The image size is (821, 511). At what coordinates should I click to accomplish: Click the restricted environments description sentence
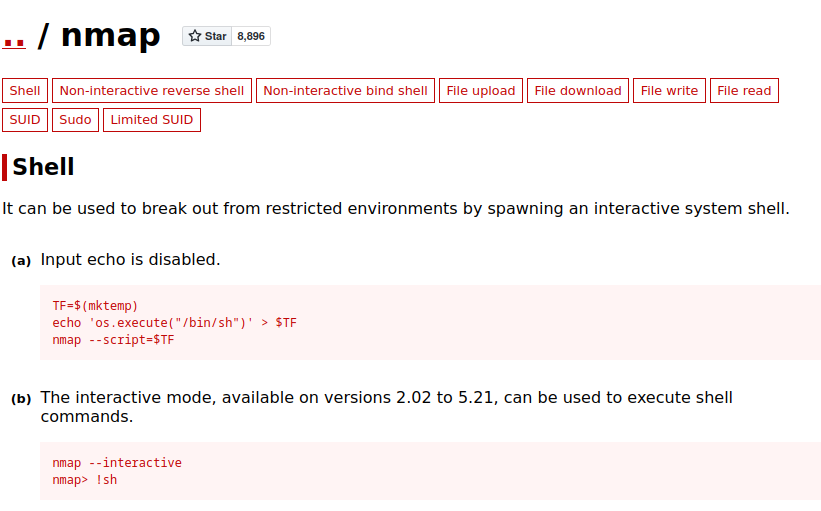(396, 209)
